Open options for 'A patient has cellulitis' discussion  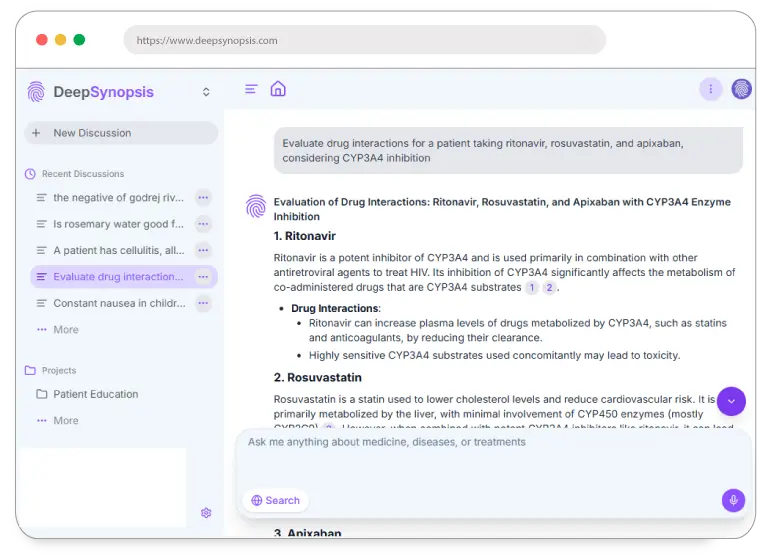[203, 250]
